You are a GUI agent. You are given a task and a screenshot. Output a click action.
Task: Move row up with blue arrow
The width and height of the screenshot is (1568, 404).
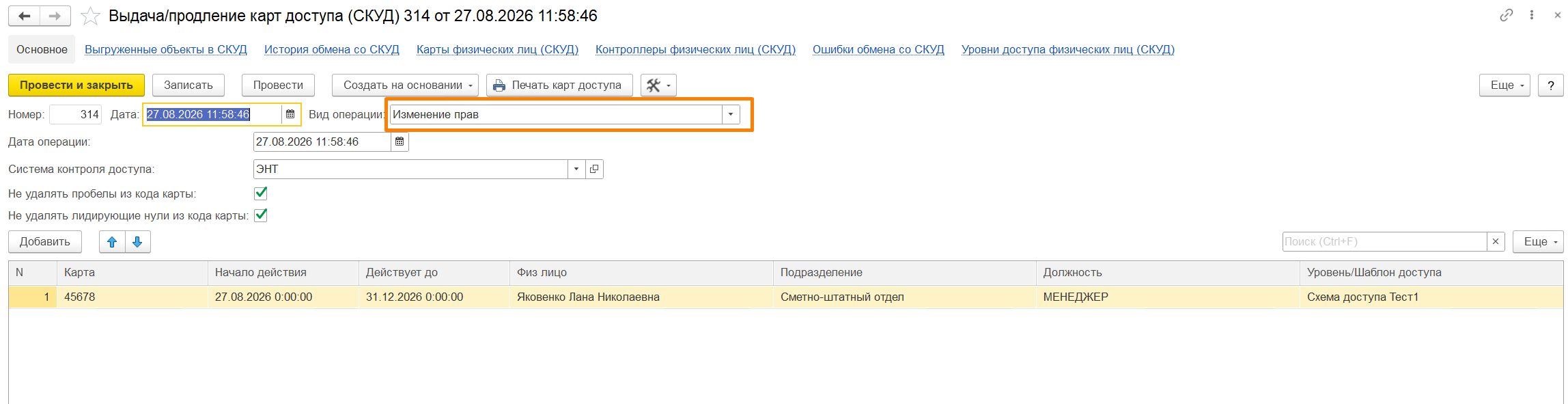click(x=113, y=242)
